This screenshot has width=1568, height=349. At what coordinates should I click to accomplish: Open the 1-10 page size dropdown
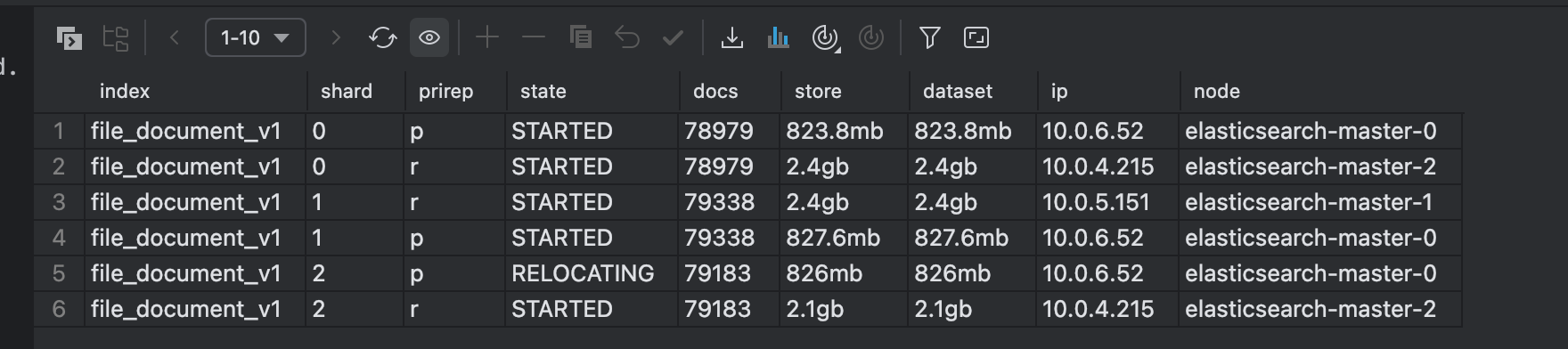(256, 37)
